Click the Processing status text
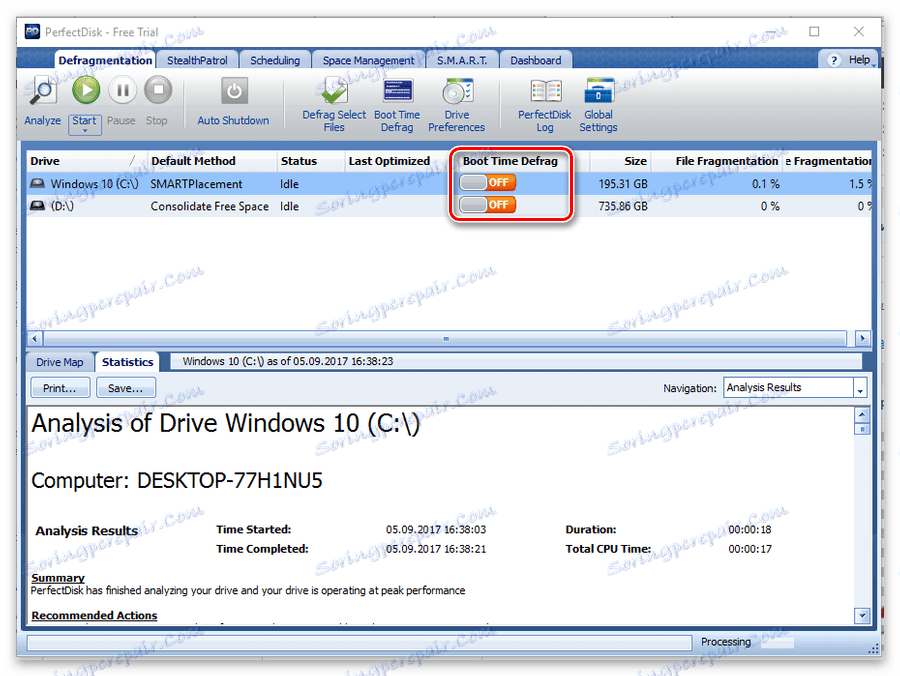The height and width of the screenshot is (676, 900). (x=726, y=642)
